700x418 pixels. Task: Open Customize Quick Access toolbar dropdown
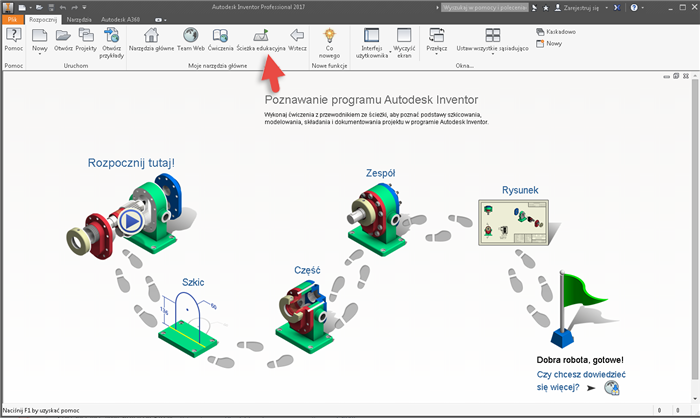click(84, 7)
